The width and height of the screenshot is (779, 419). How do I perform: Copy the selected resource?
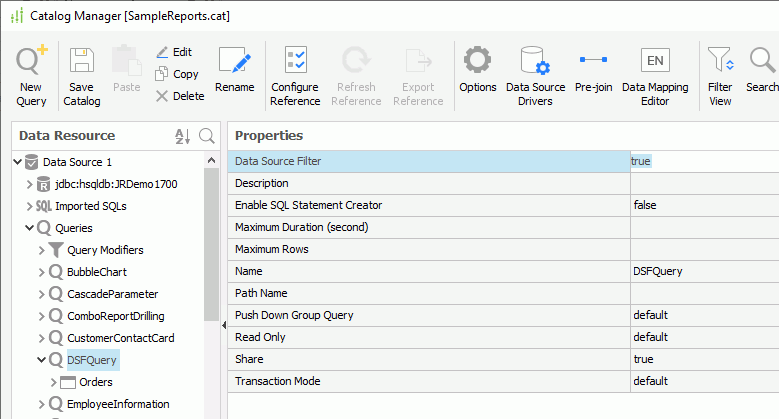(x=177, y=74)
